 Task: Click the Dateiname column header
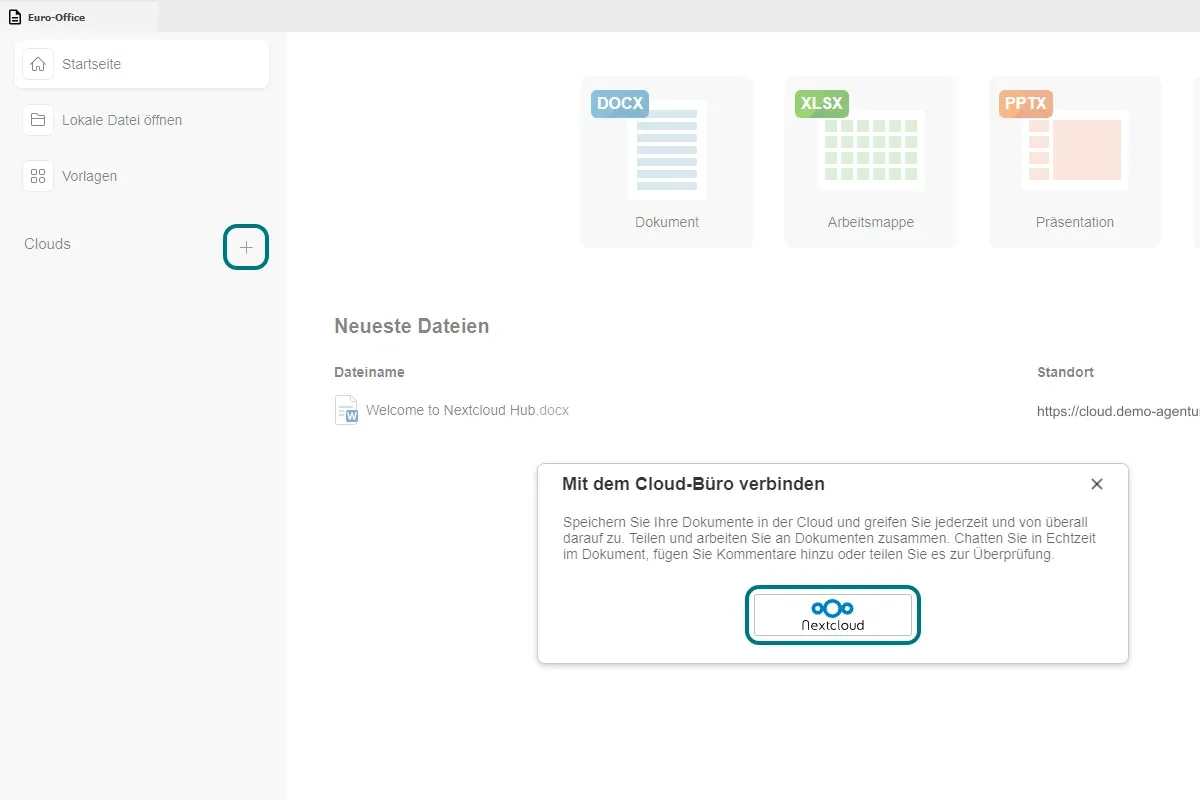tap(369, 372)
